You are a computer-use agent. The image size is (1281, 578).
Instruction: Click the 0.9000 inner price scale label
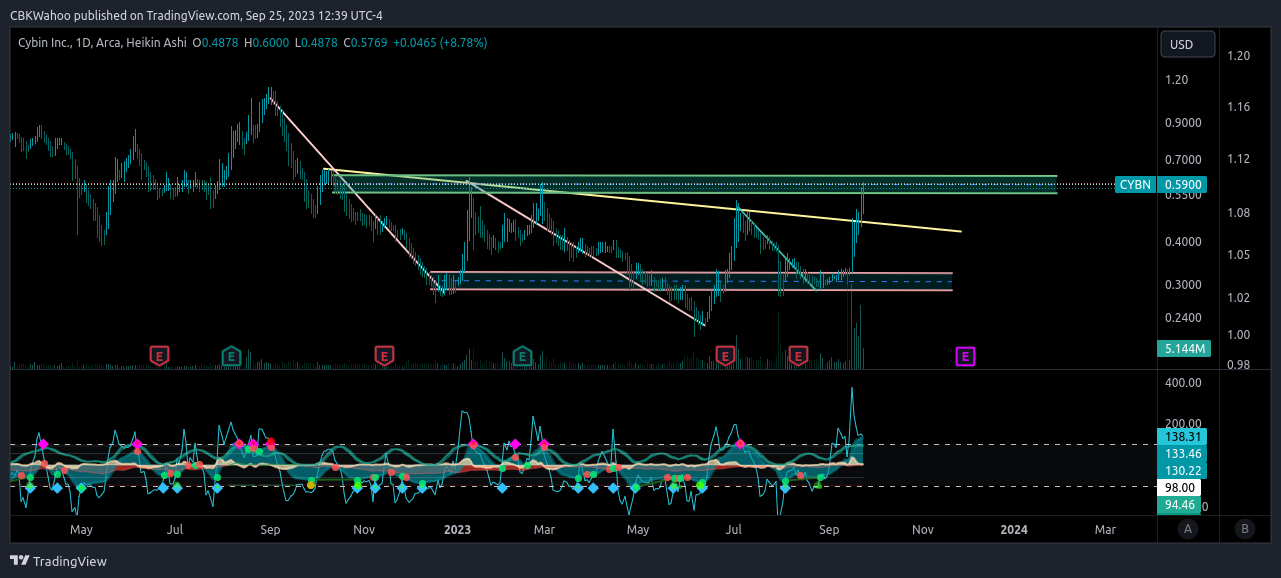[1183, 123]
